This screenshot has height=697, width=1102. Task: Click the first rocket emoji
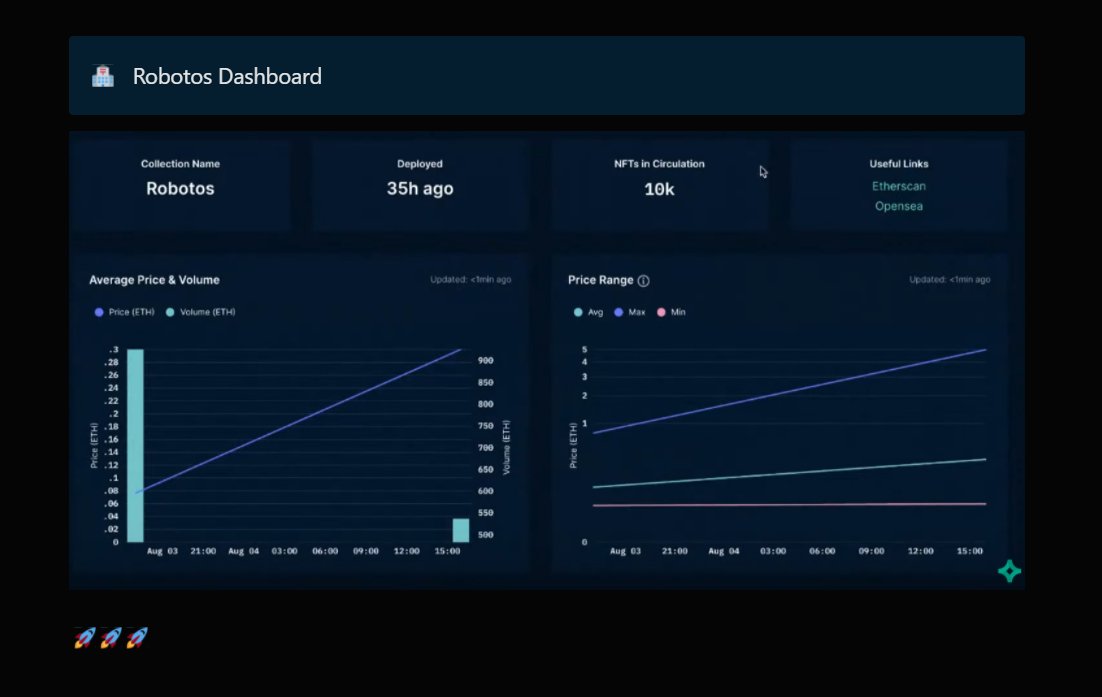point(85,638)
